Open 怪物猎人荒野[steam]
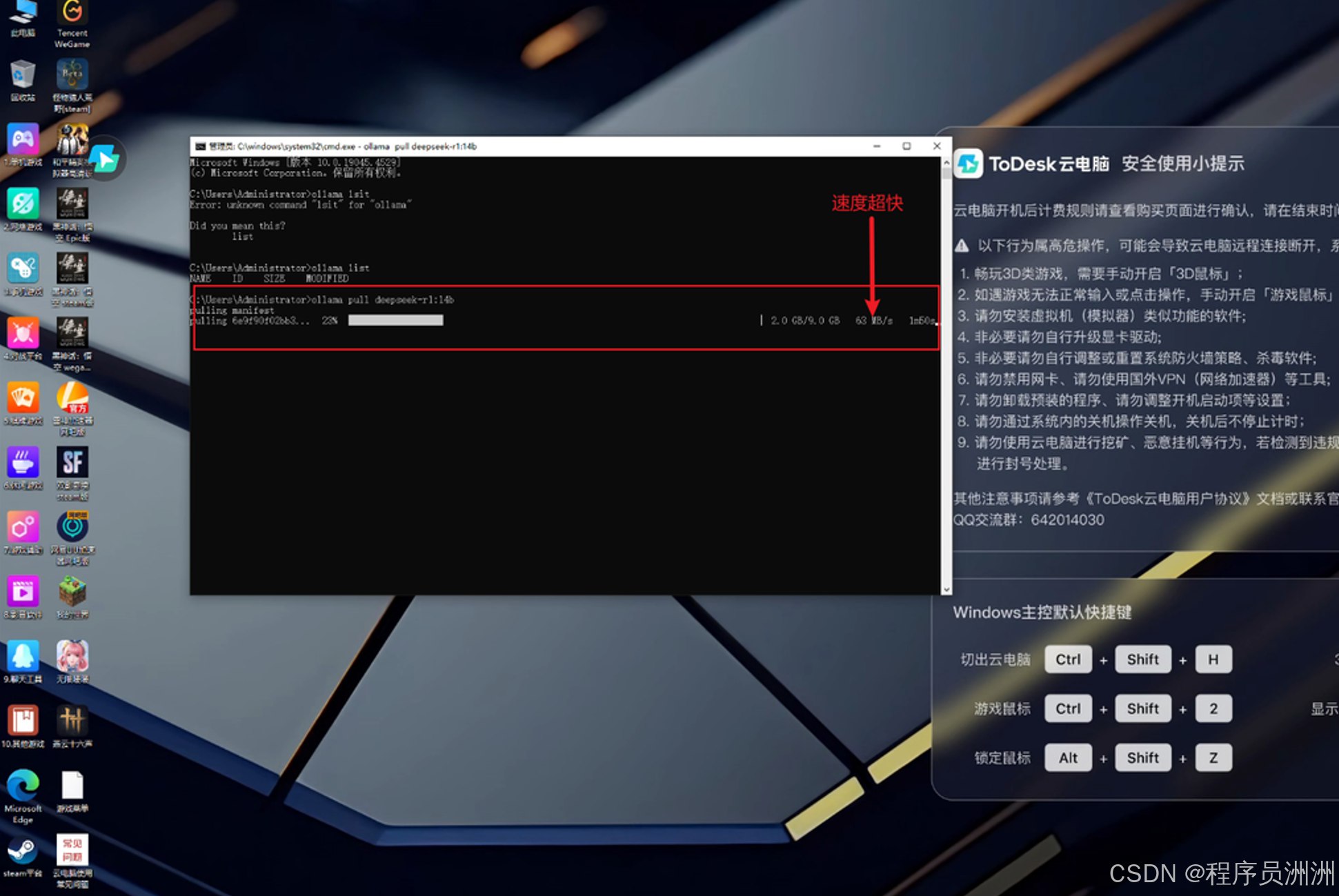The image size is (1339, 896). 72,72
